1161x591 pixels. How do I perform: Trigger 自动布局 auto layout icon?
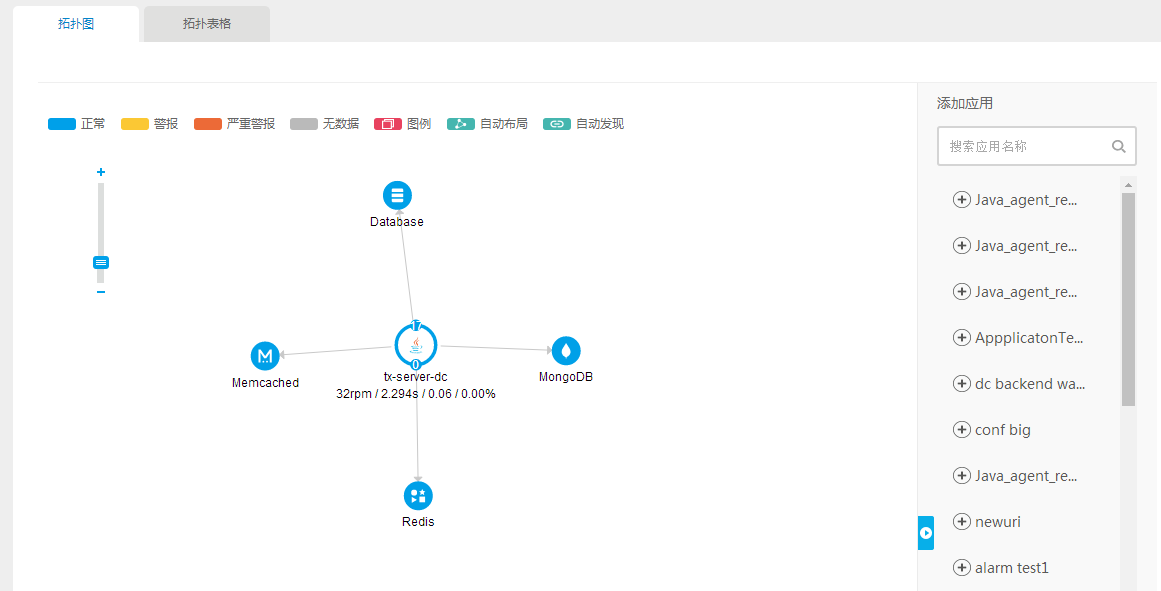click(460, 124)
